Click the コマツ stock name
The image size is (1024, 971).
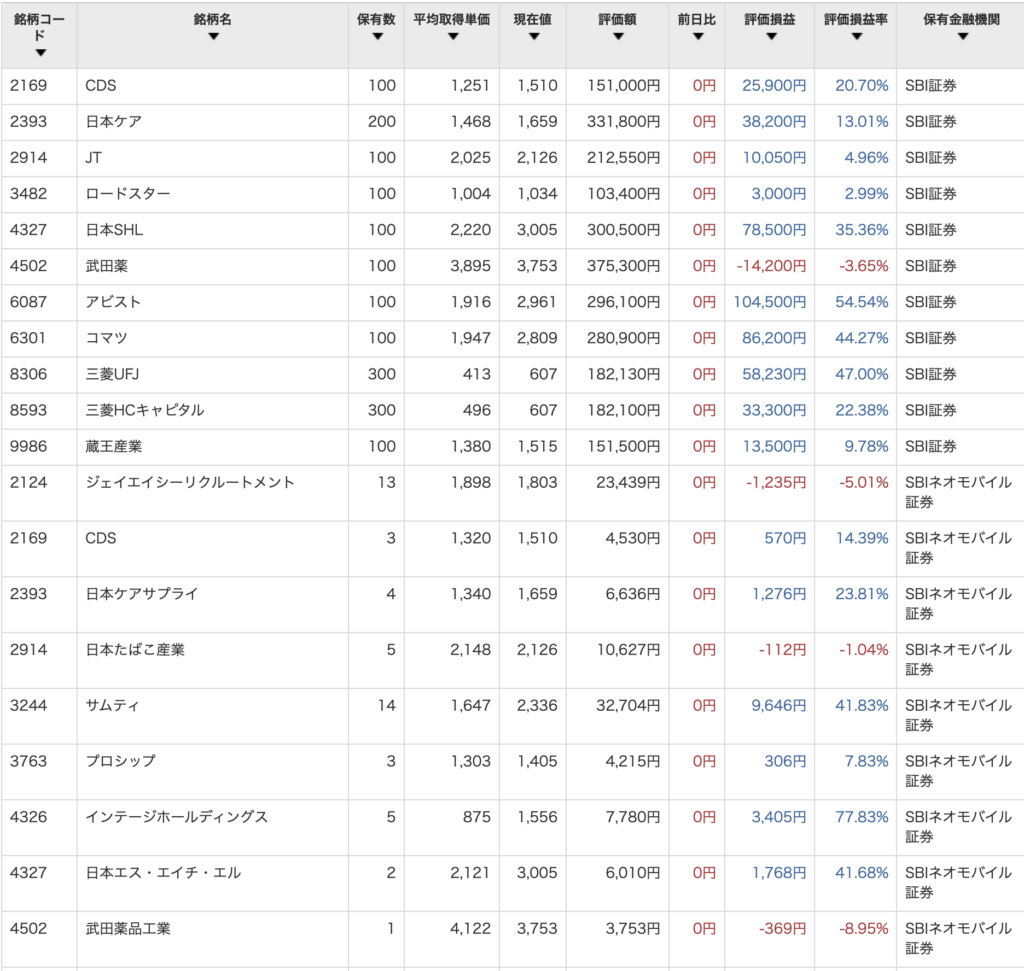point(106,338)
